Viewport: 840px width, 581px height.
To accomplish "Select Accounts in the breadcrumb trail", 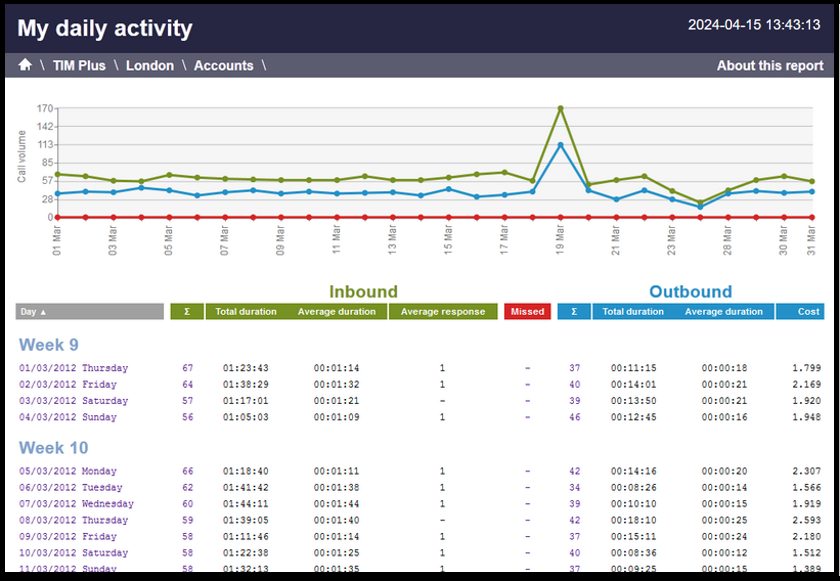I will tap(223, 65).
